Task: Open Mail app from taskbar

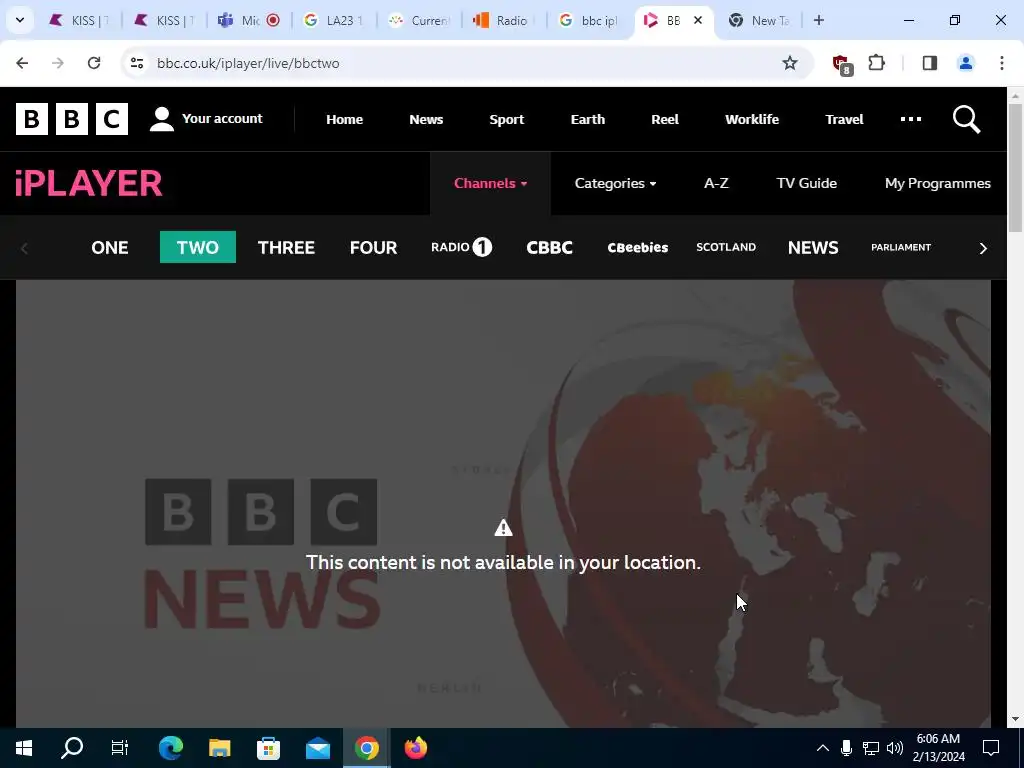Action: 317,748
